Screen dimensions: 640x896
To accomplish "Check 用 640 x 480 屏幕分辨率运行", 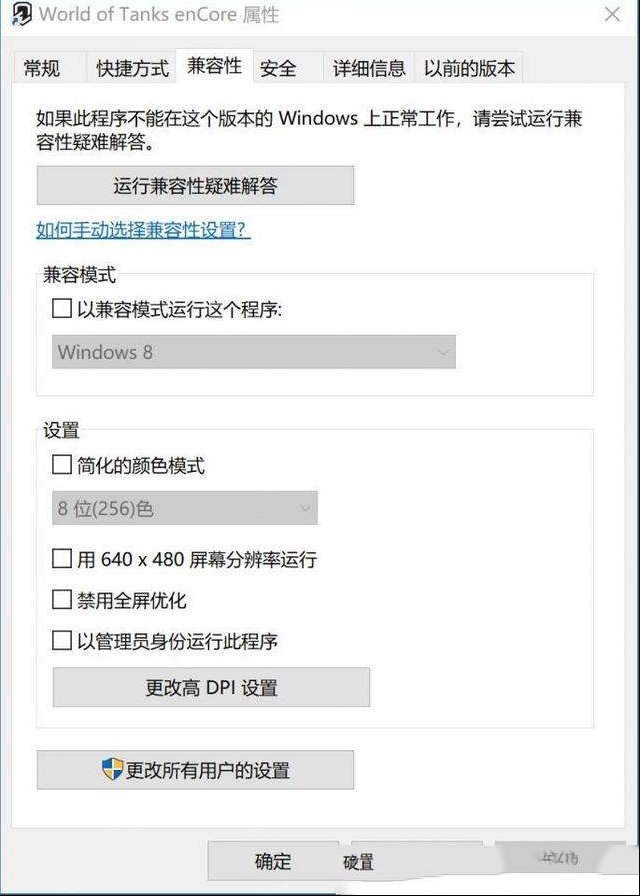I will coord(62,558).
